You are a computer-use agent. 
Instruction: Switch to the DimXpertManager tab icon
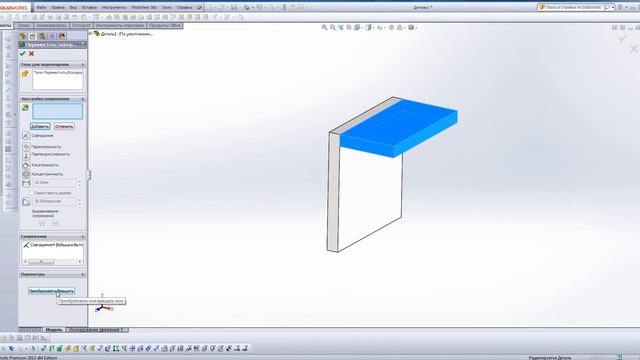point(52,36)
